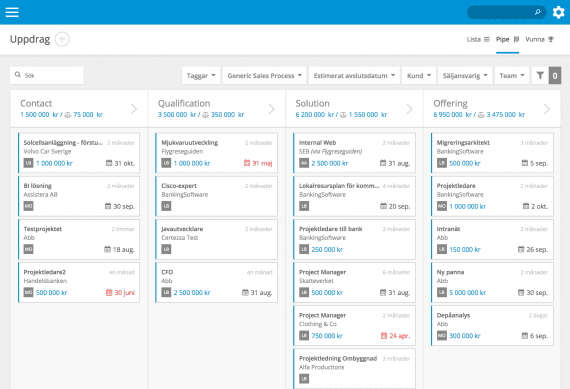Open the Migreringsarkitekt deal card

492,153
